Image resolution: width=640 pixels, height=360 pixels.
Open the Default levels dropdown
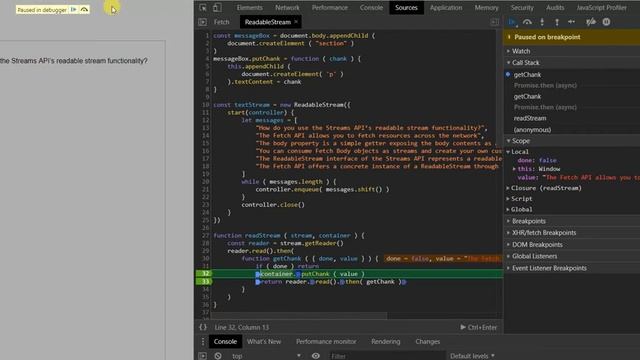point(472,356)
